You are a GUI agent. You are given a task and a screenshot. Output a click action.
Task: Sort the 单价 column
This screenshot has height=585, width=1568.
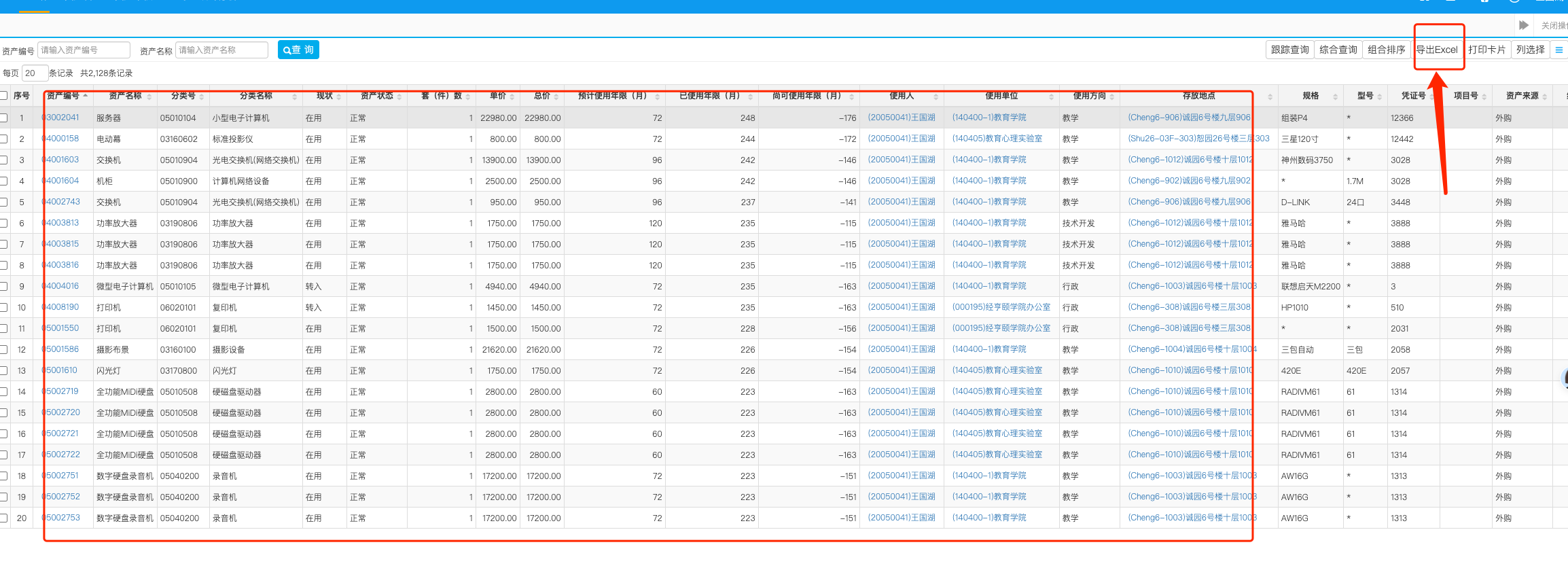pyautogui.click(x=512, y=96)
